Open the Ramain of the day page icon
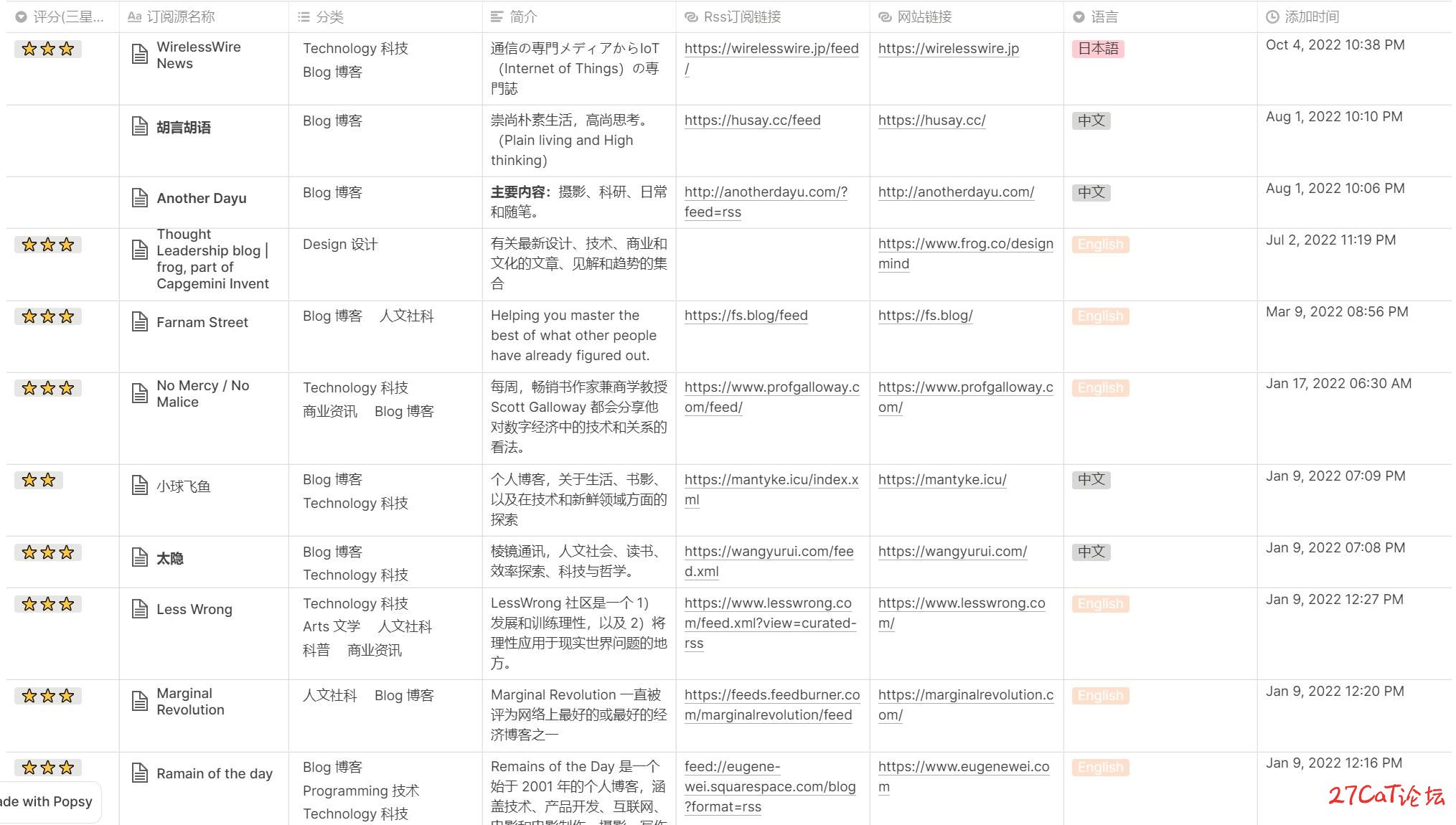Image resolution: width=1456 pixels, height=825 pixels. pyautogui.click(x=140, y=773)
